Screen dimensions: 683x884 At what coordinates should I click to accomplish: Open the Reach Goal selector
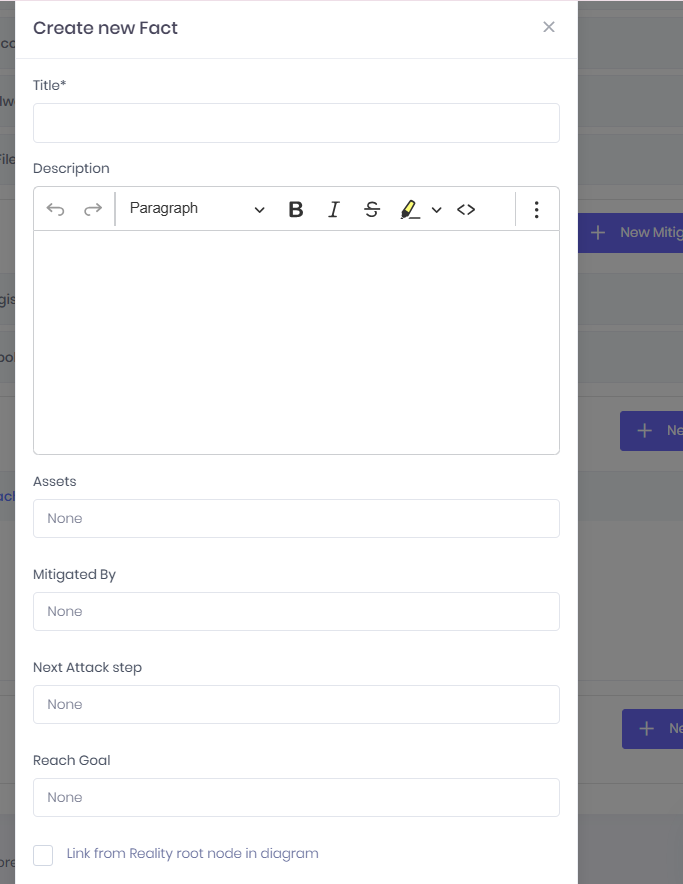point(296,797)
